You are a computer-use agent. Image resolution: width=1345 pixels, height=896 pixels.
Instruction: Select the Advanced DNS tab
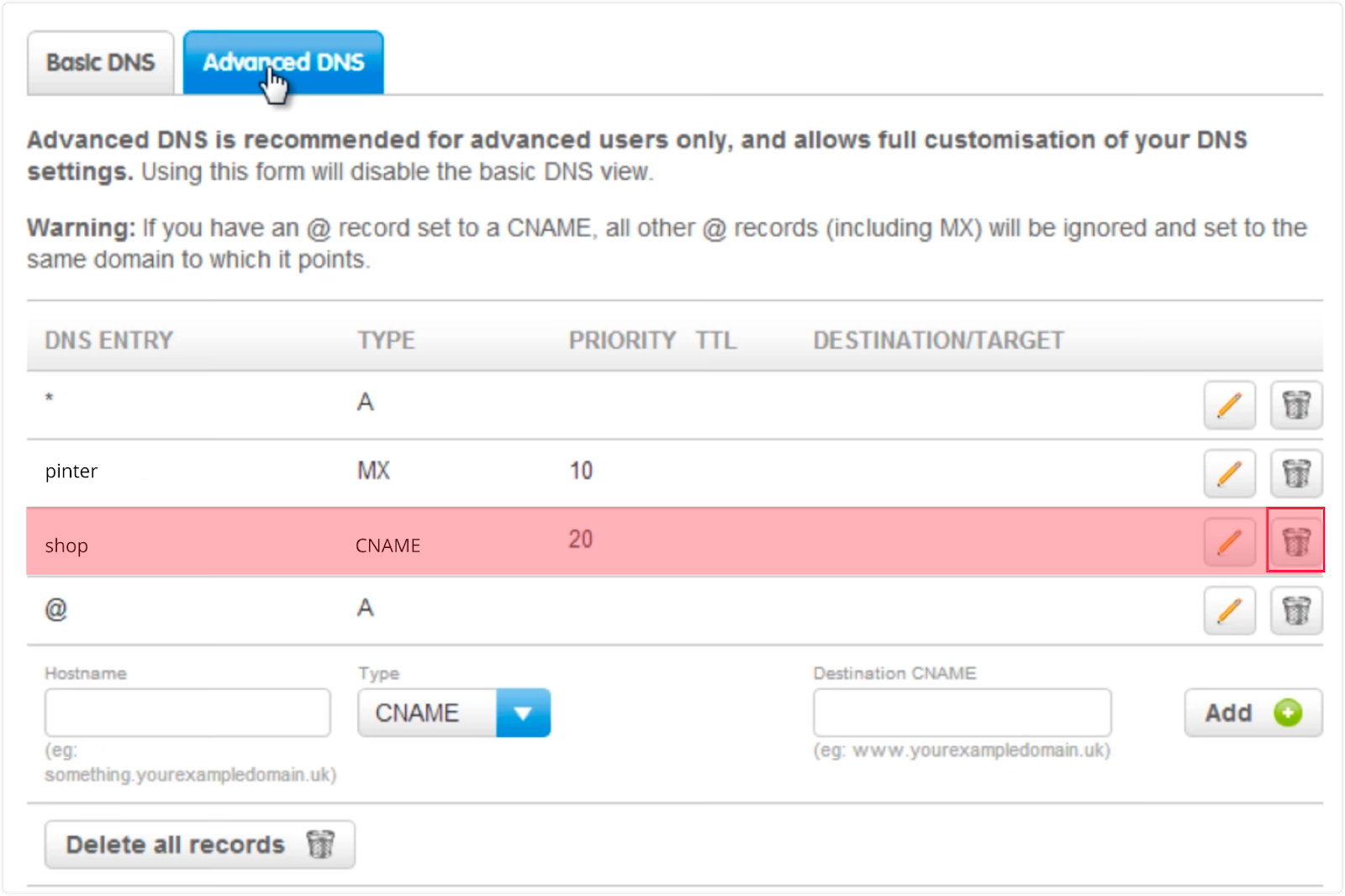283,63
